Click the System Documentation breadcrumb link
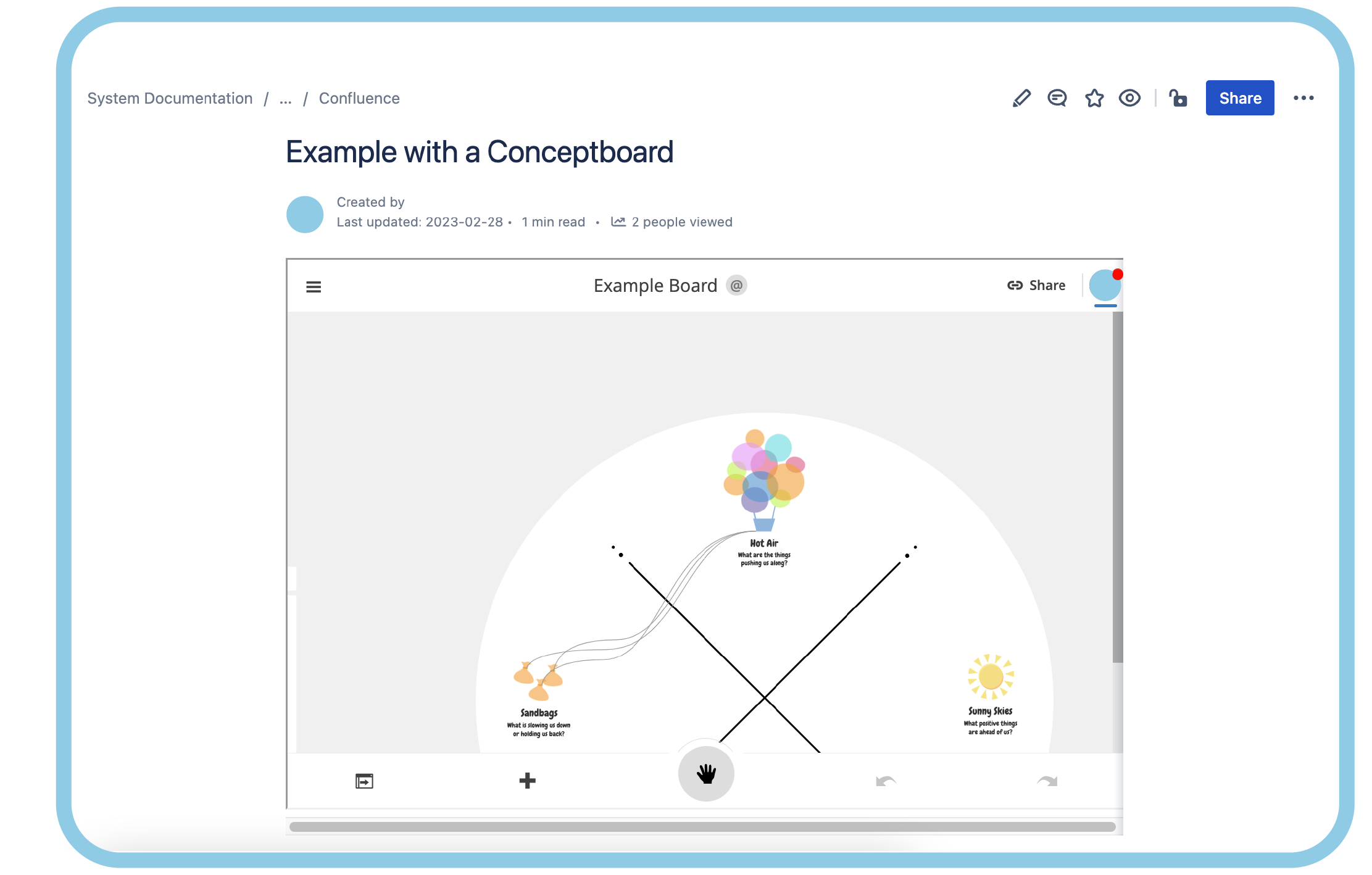 168,98
